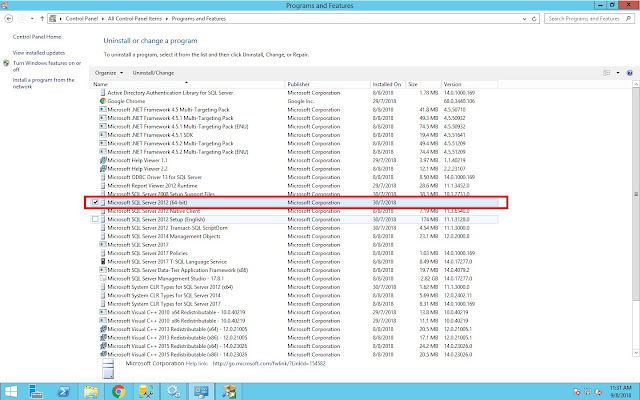Click the network tray icon
The width and height of the screenshot is (640, 400).
[587, 392]
